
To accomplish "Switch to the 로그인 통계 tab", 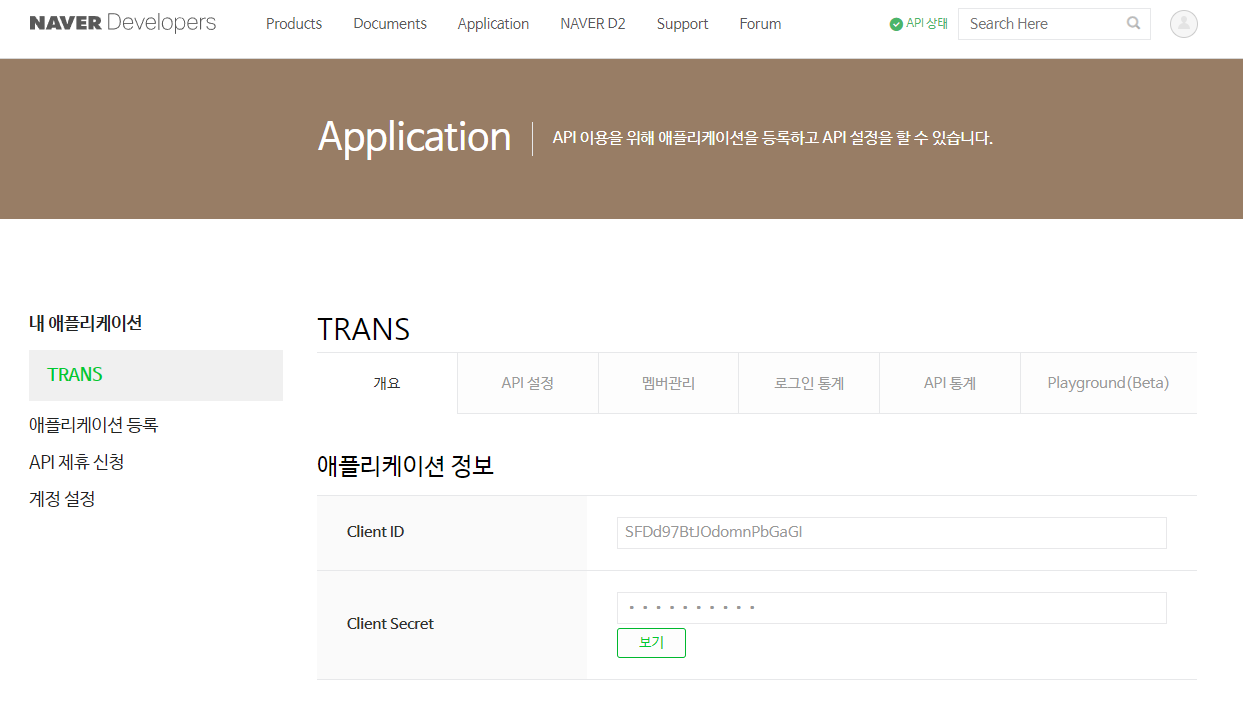I will pos(809,383).
